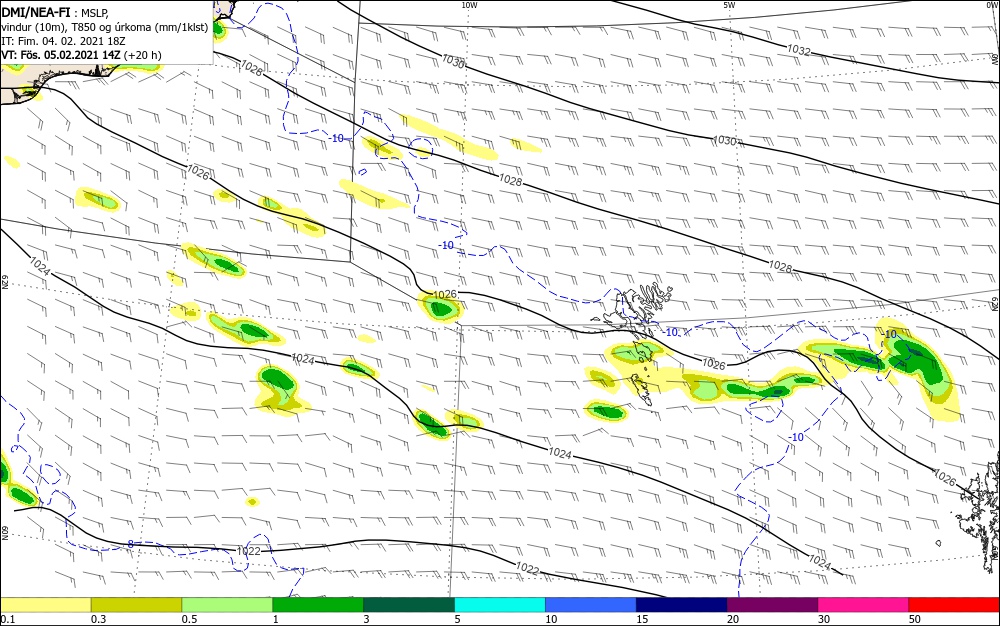This screenshot has height=626, width=1000.
Task: Click the 0.1 legend value
Action: point(8,619)
